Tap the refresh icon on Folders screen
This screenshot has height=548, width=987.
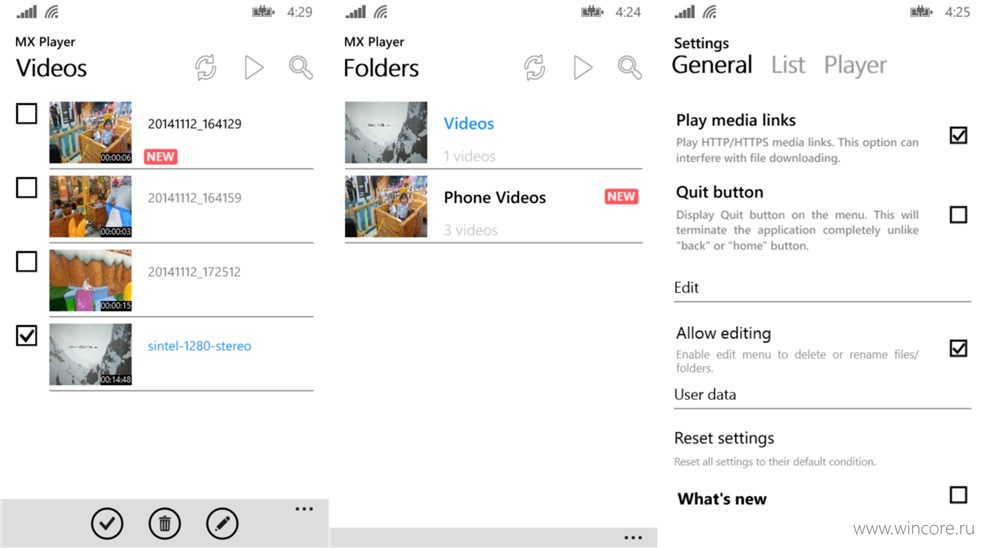[535, 67]
